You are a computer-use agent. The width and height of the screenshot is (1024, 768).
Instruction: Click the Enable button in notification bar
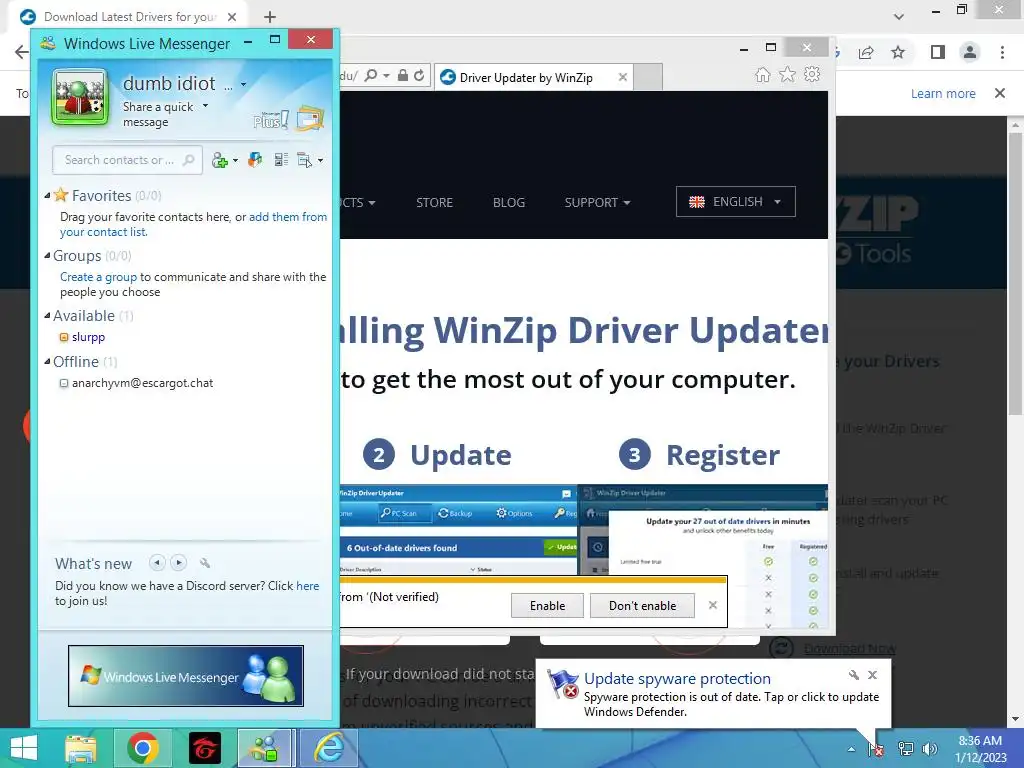coord(547,605)
